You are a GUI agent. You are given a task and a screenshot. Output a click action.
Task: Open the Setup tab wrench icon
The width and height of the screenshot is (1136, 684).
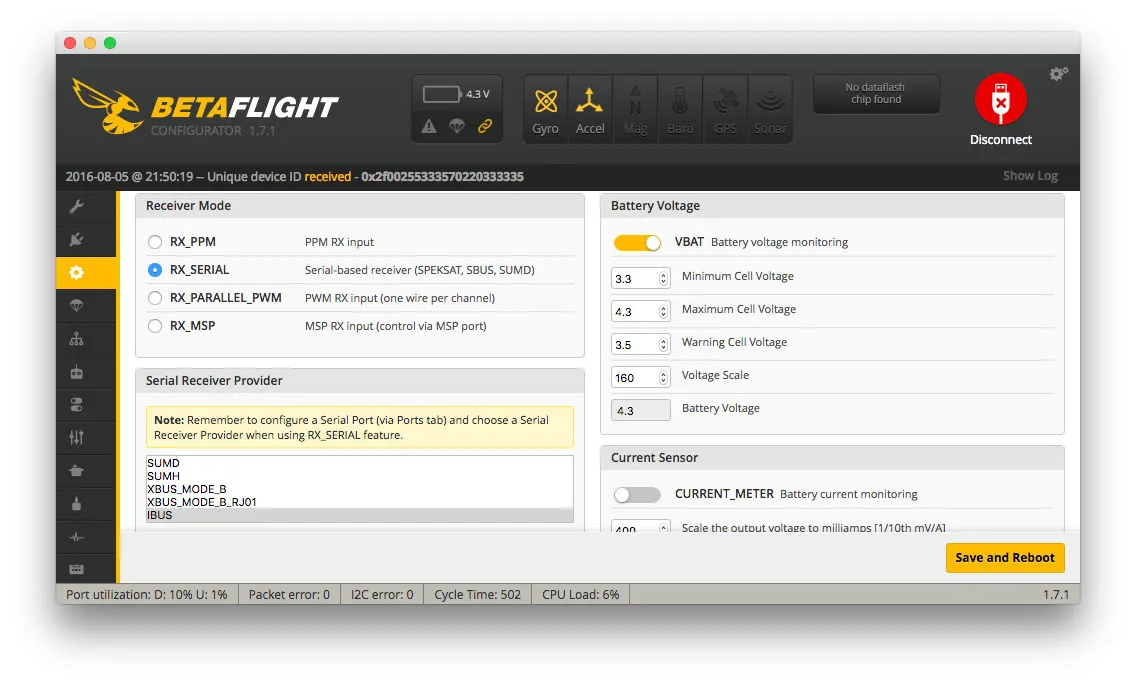(77, 207)
